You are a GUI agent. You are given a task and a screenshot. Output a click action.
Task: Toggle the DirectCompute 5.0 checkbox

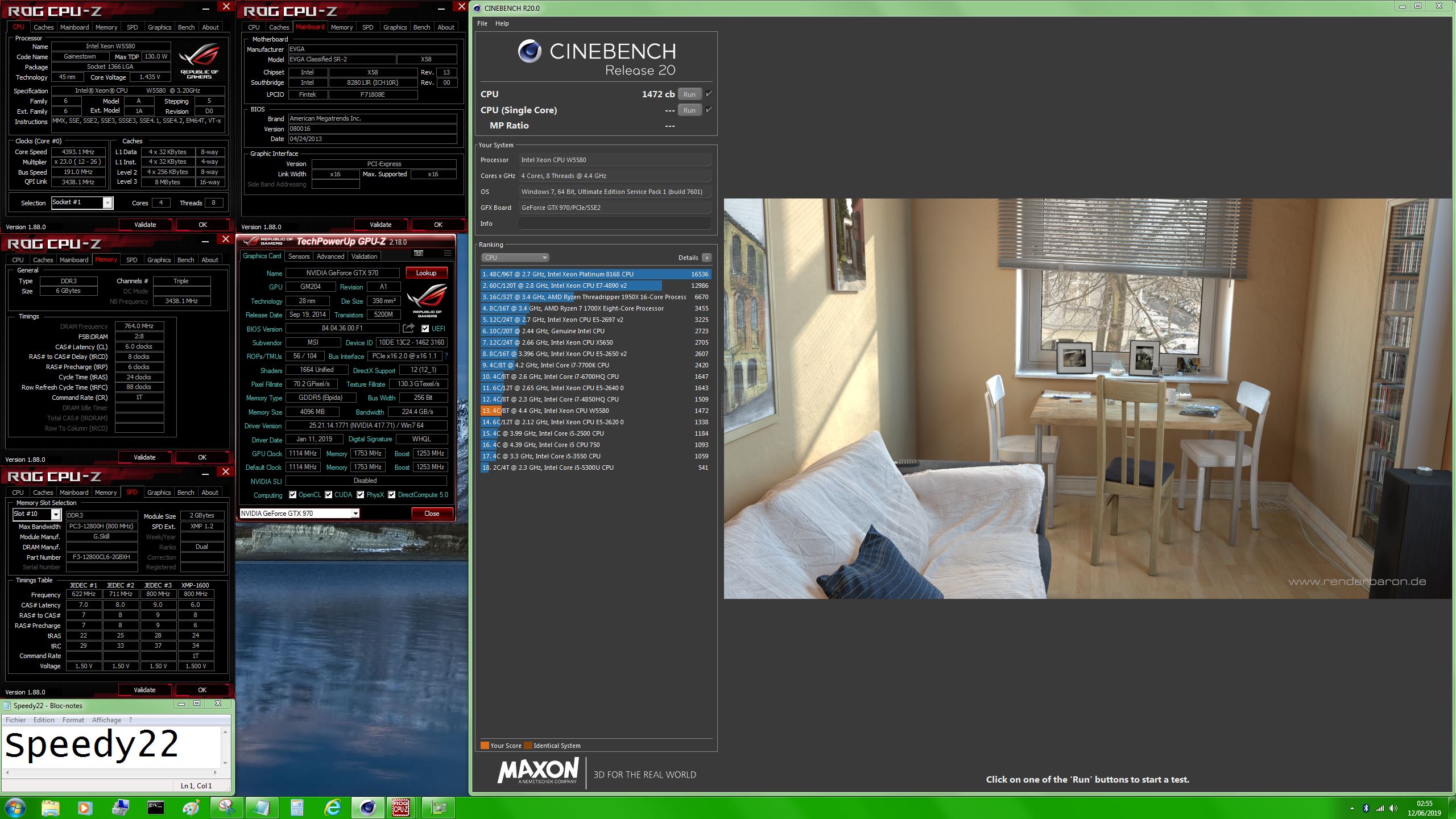(x=391, y=495)
